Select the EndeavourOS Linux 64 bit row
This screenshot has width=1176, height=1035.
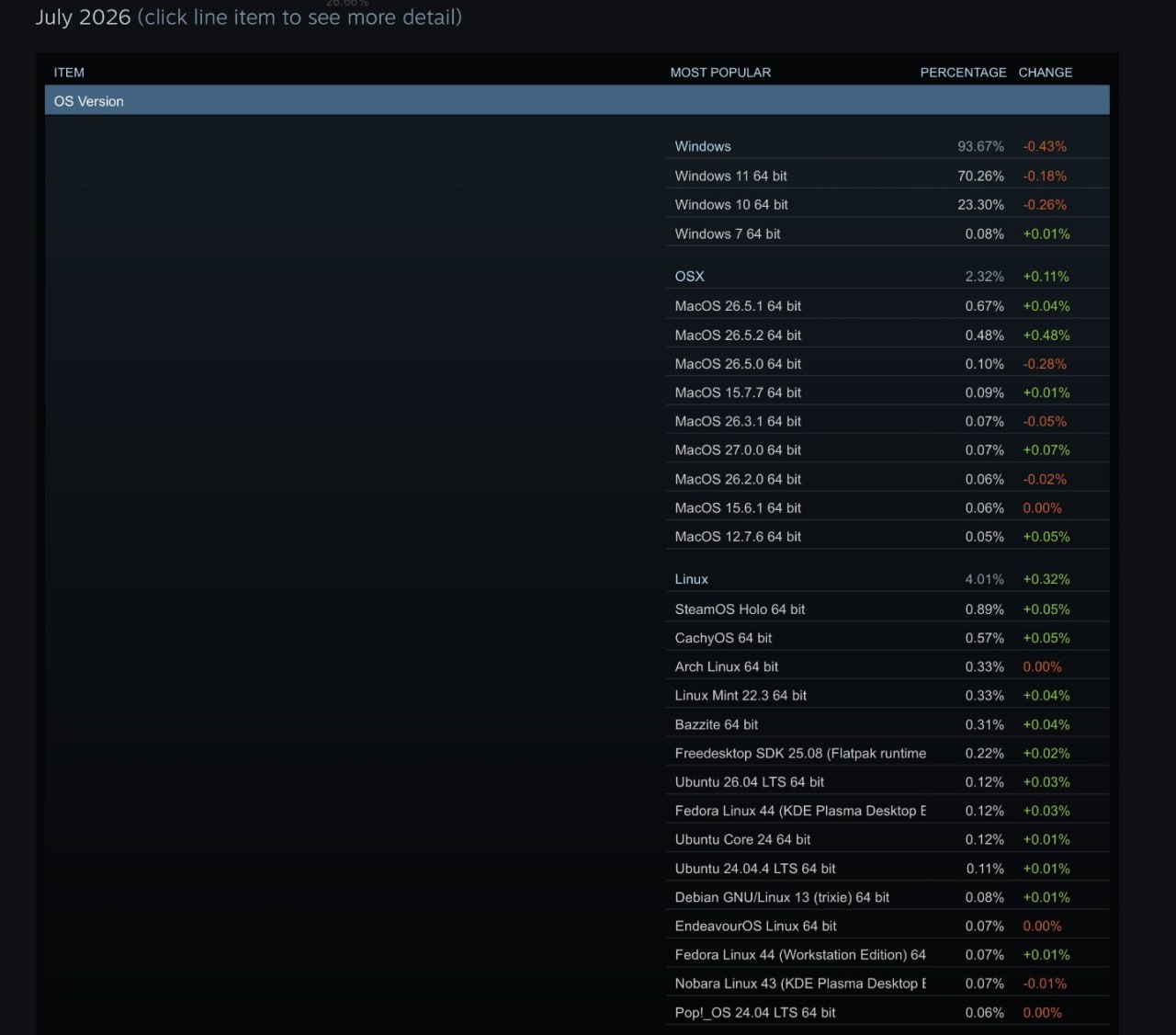888,926
